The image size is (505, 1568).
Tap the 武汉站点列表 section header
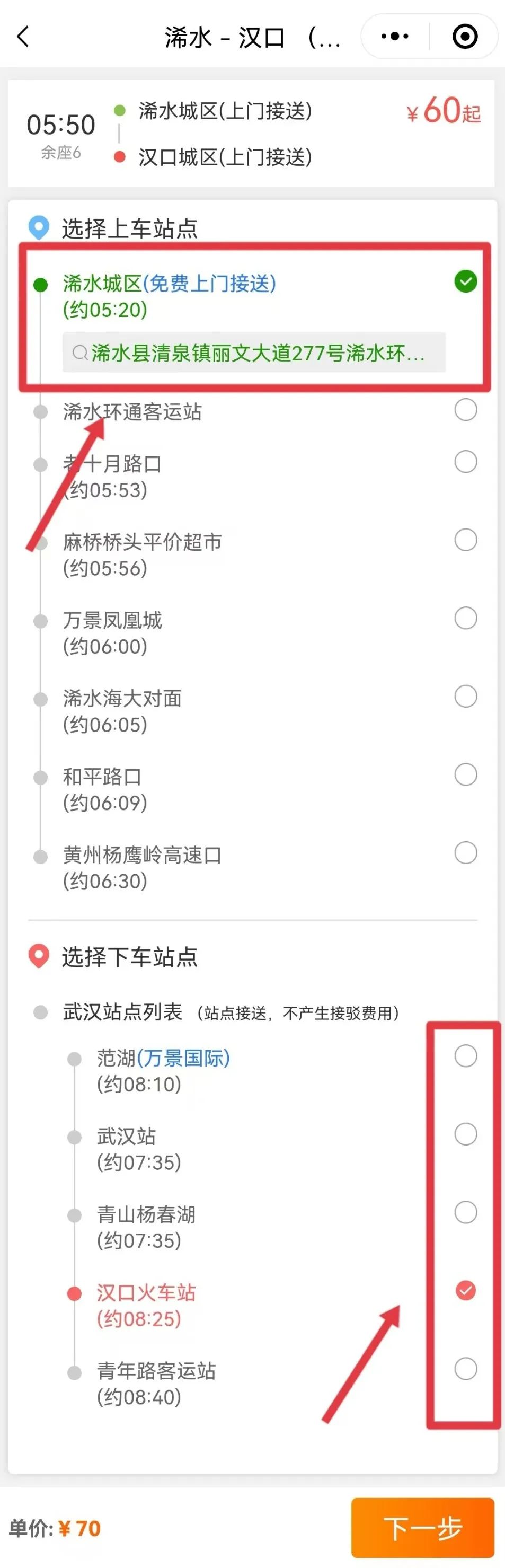point(122,1012)
